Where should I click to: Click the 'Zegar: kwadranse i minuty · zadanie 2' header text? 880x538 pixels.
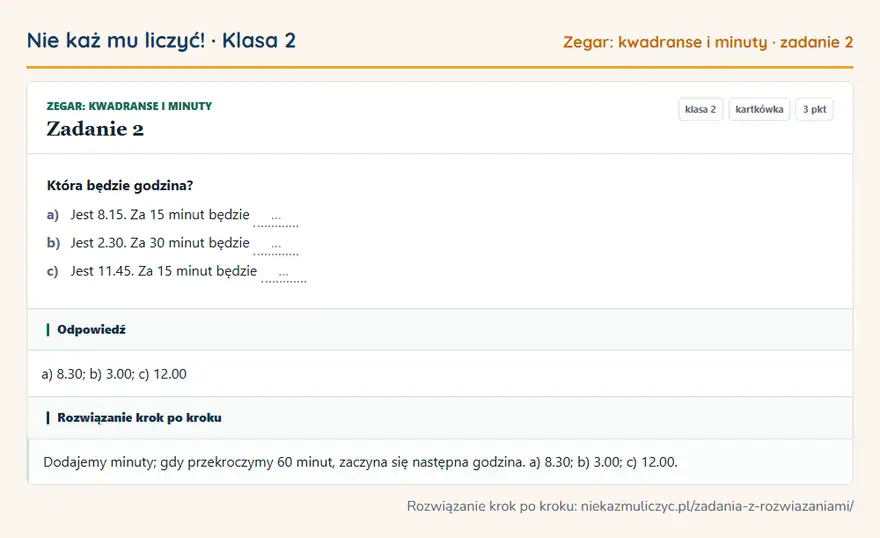tap(708, 42)
